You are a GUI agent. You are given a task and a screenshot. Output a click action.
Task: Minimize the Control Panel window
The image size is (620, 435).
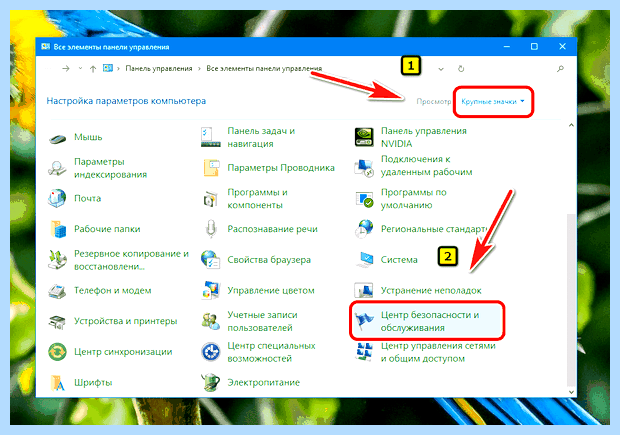click(507, 47)
